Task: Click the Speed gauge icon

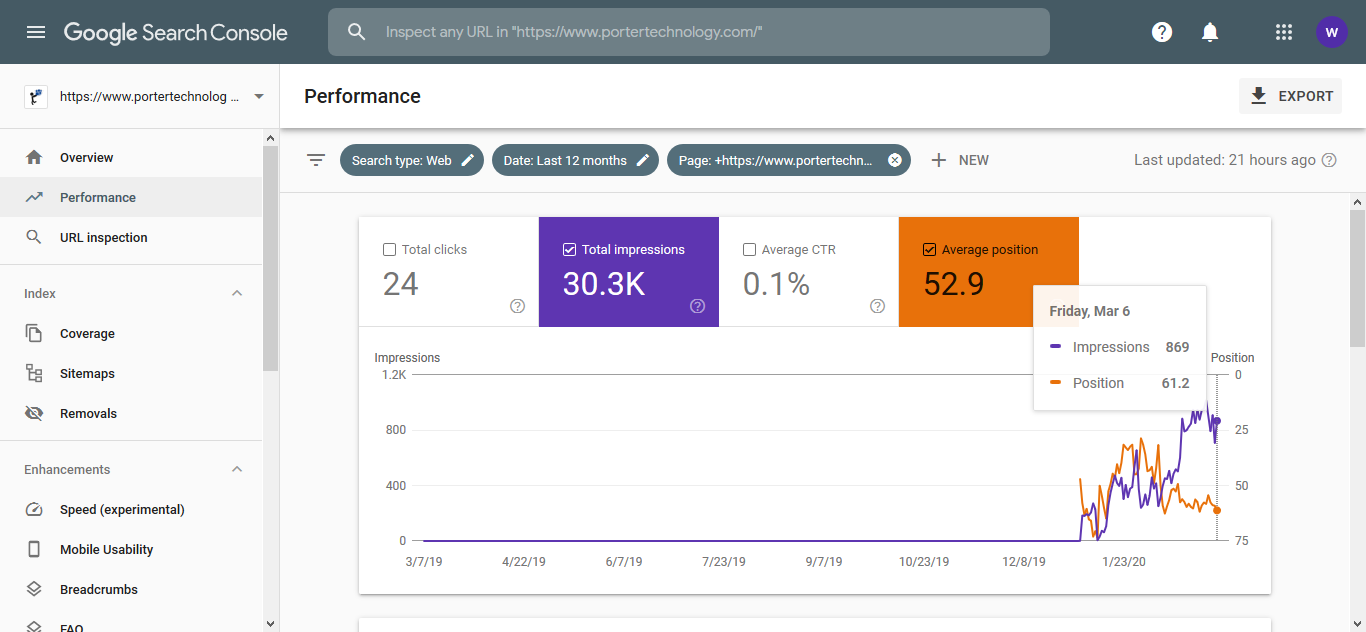Action: [34, 509]
